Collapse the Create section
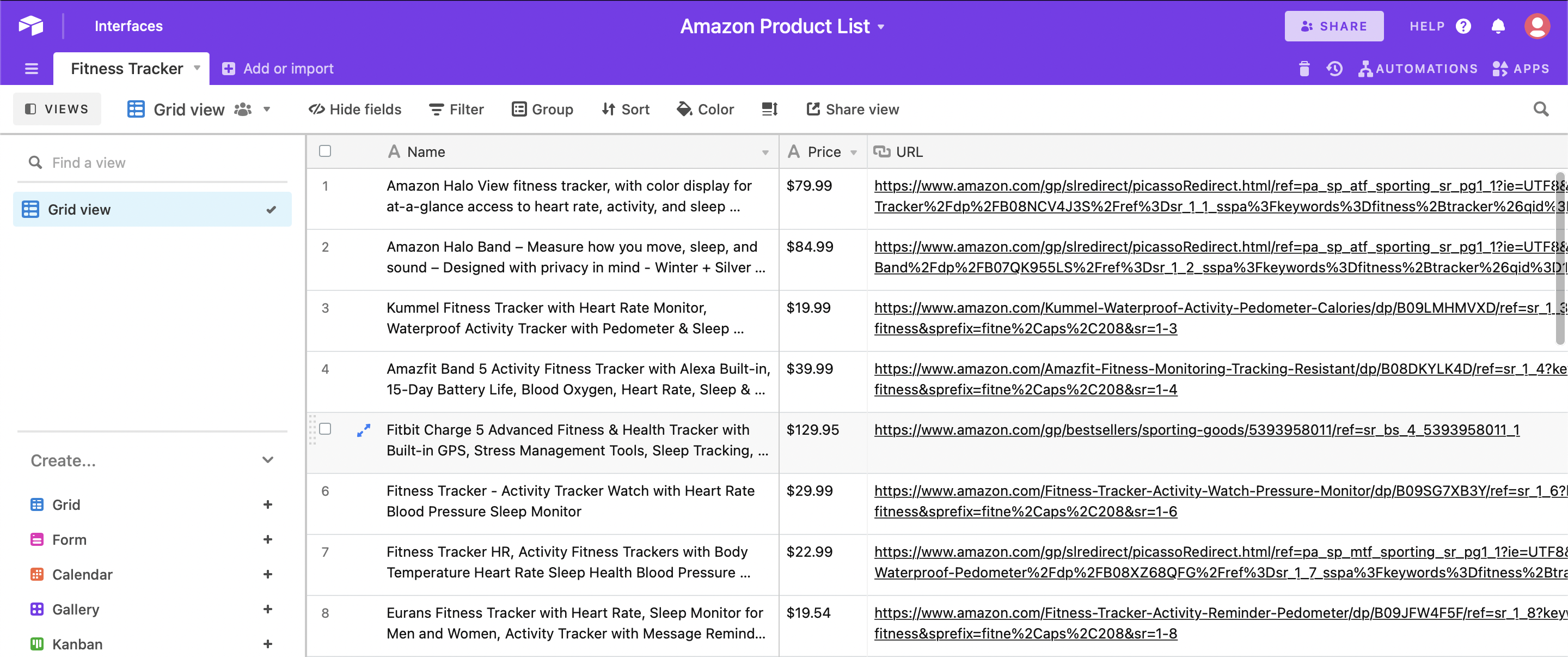 [x=267, y=460]
